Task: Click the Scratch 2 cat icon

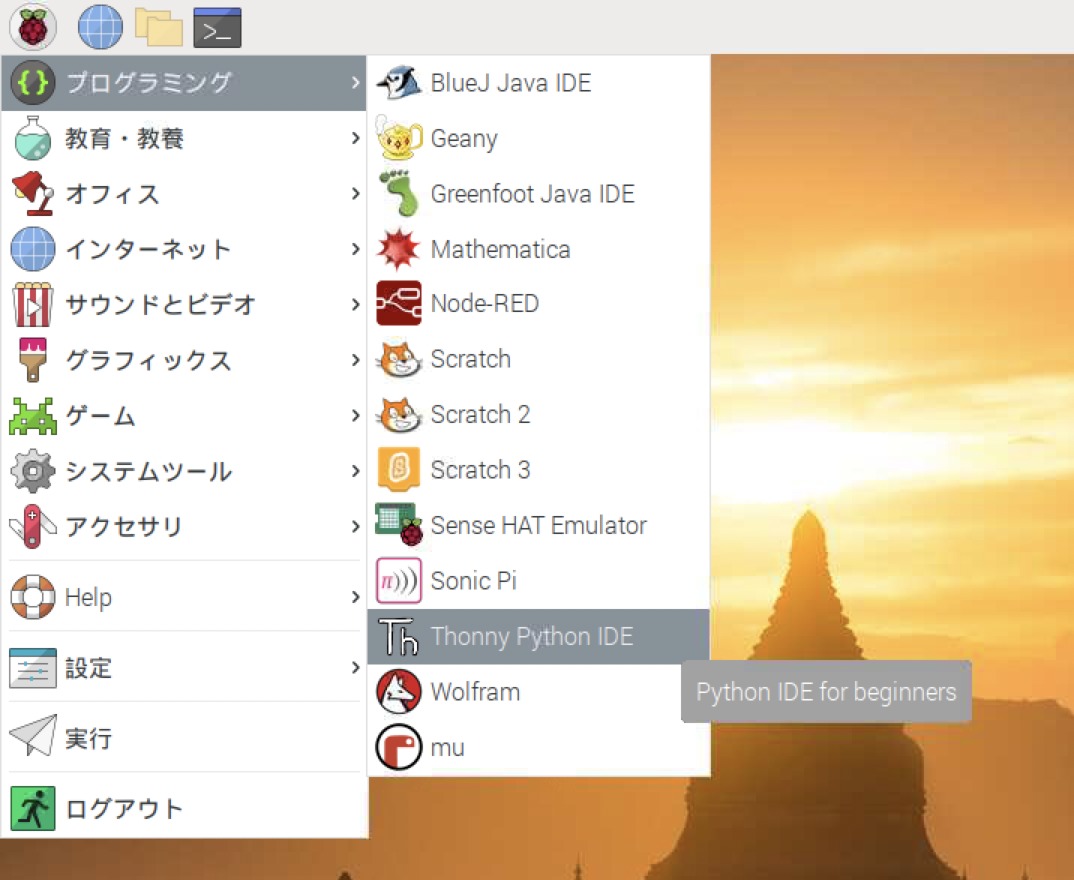Action: pyautogui.click(x=399, y=414)
